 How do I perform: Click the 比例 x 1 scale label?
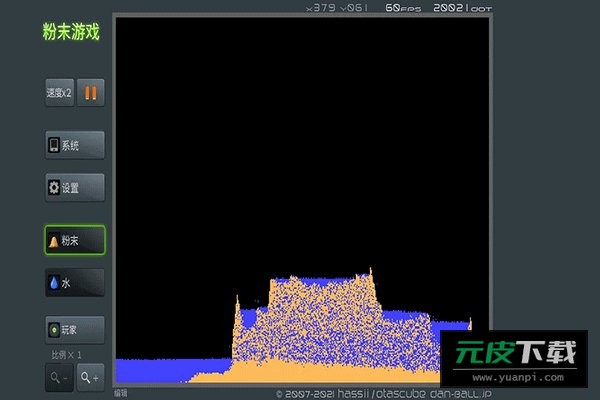click(67, 355)
